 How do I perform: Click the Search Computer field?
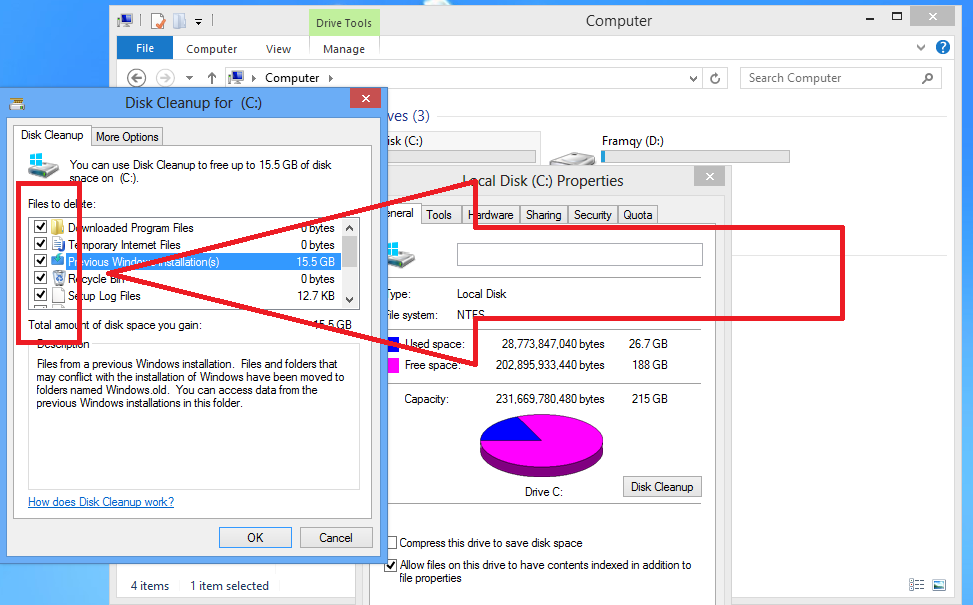840,78
